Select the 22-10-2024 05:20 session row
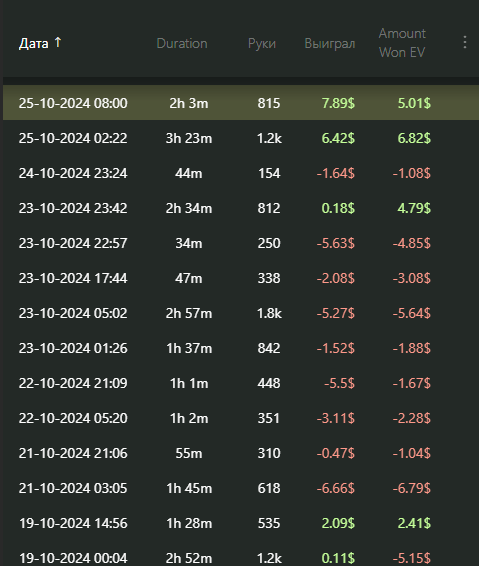This screenshot has height=566, width=479. pyautogui.click(x=241, y=418)
